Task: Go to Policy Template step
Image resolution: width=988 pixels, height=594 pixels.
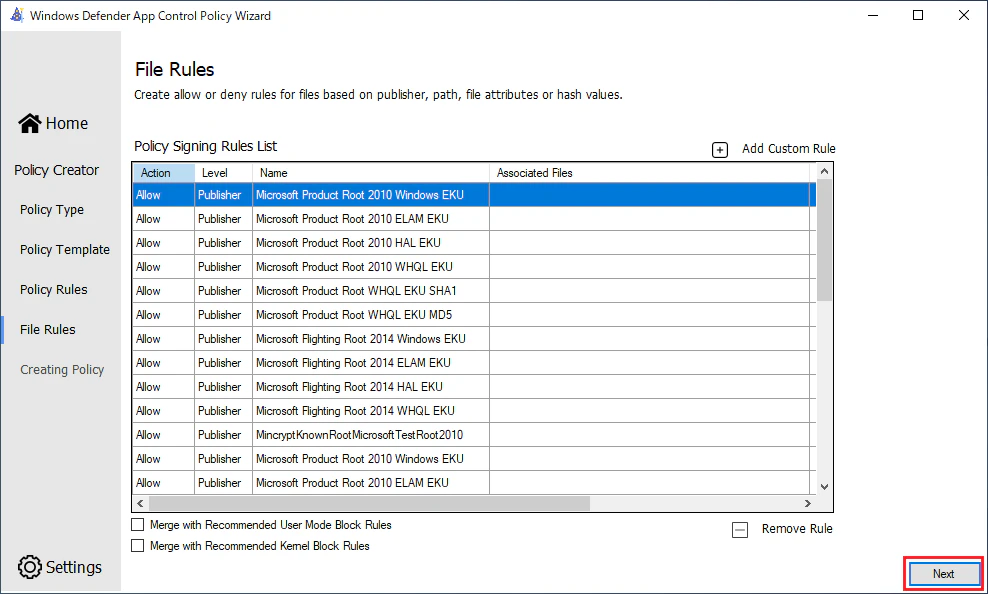Action: pyautogui.click(x=65, y=249)
